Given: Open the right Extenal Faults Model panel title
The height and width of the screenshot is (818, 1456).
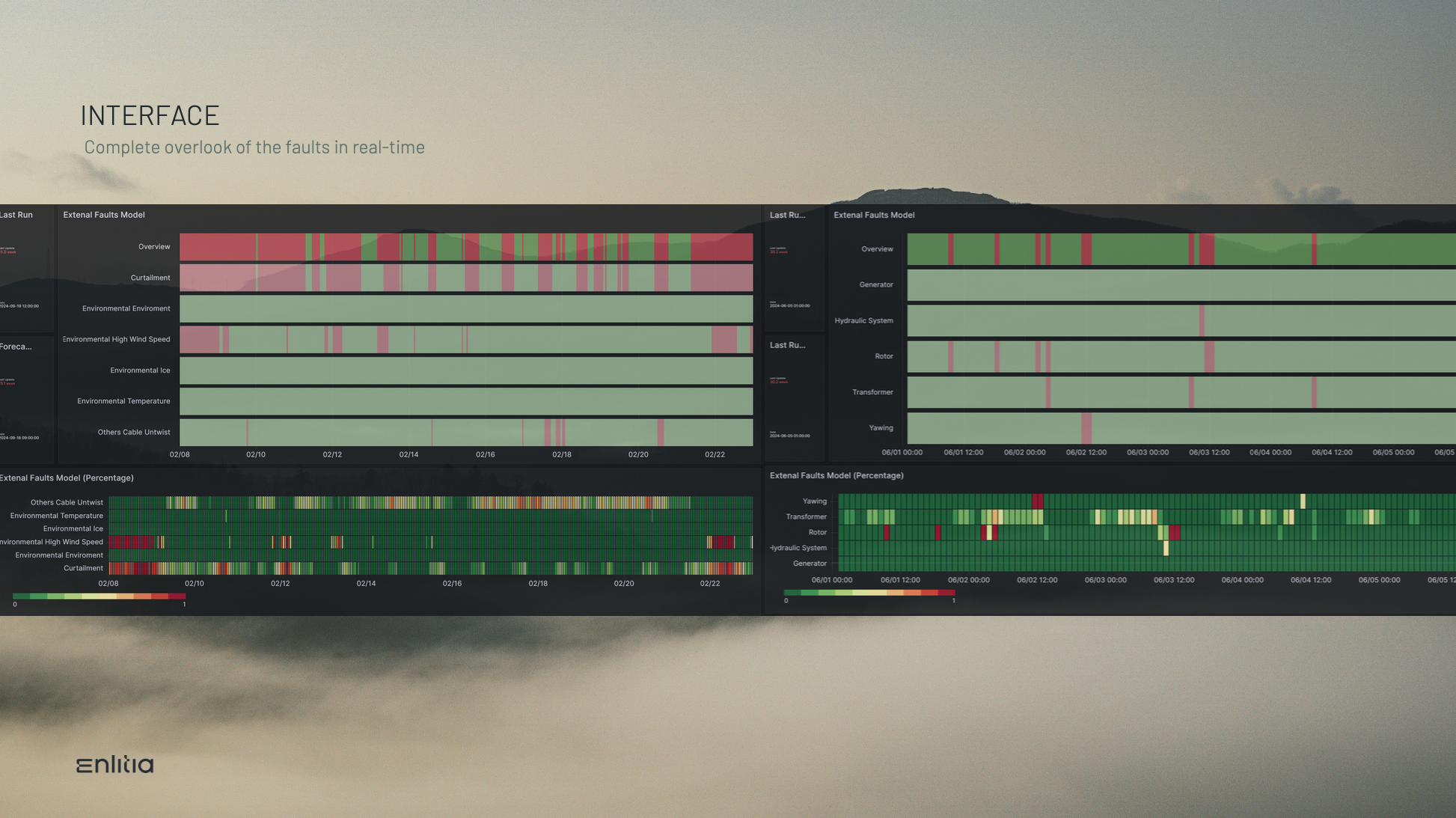Looking at the screenshot, I should click(x=874, y=215).
